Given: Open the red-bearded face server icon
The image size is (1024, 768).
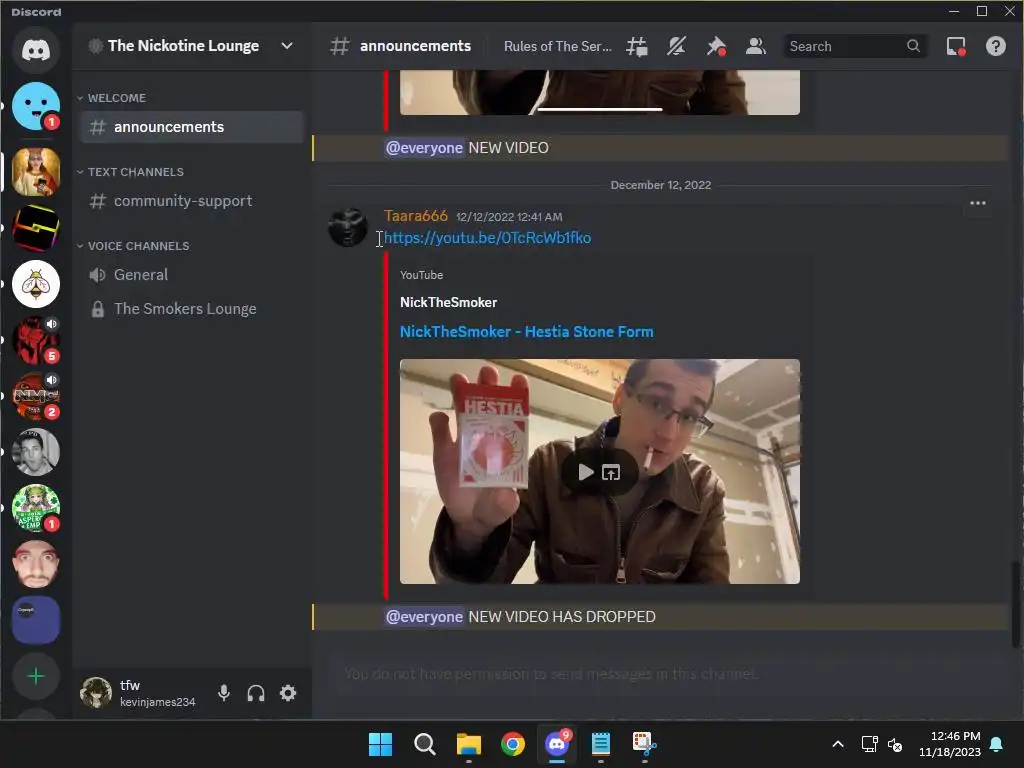Looking at the screenshot, I should coord(36,564).
